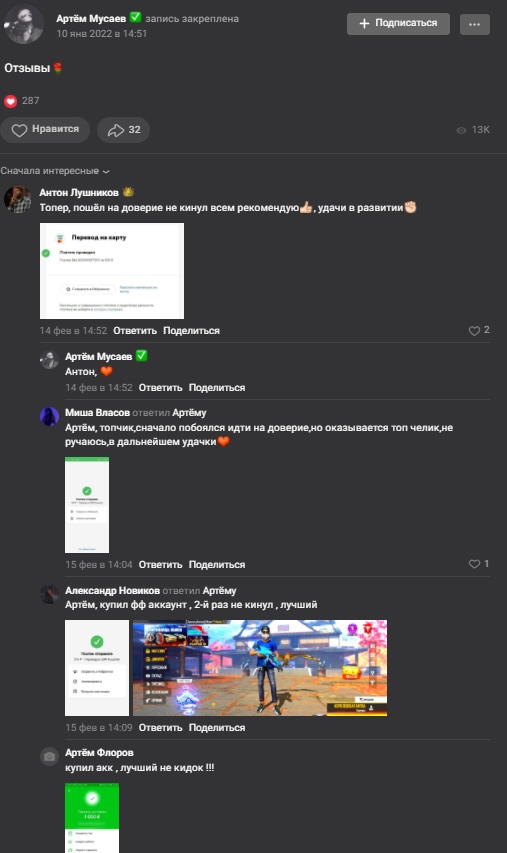This screenshot has height=853, width=507.
Task: Like Миша Власов's comment with the heart
Action: coord(474,564)
